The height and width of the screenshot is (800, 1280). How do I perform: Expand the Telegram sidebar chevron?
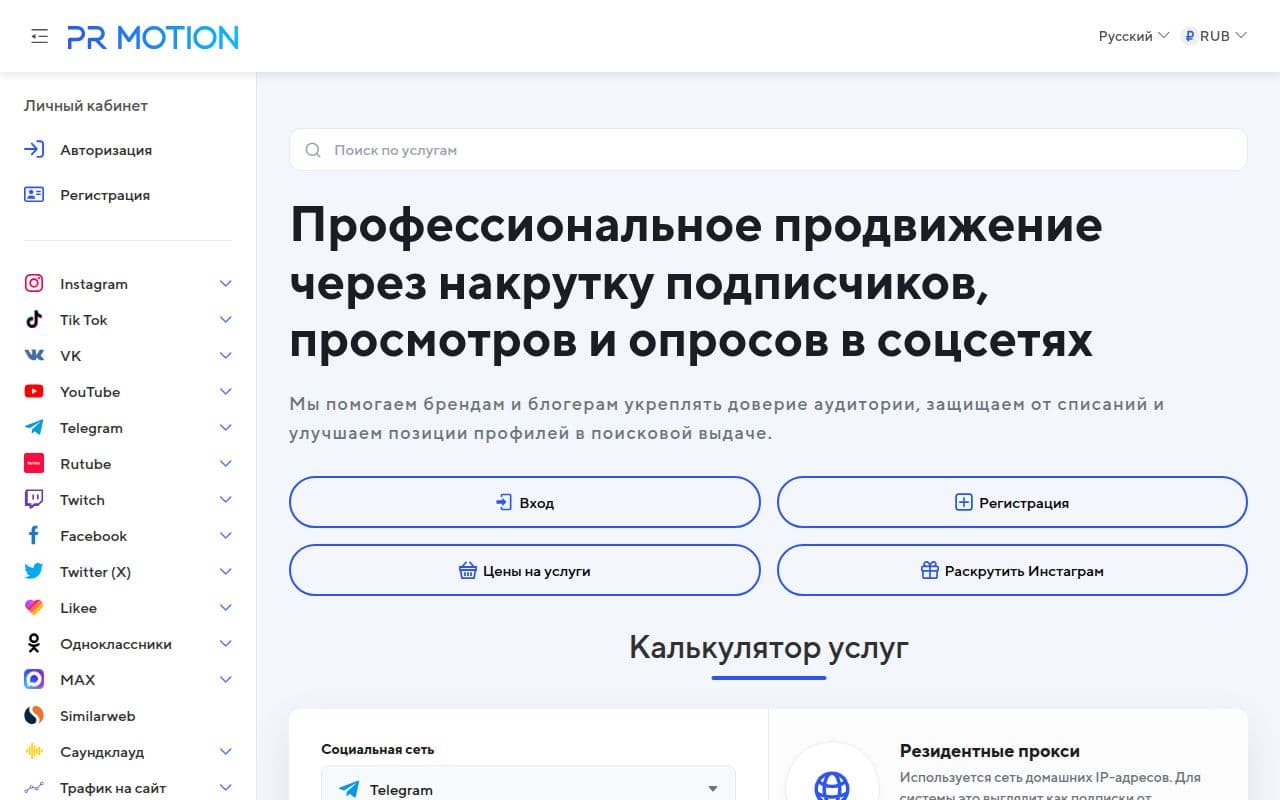point(226,428)
